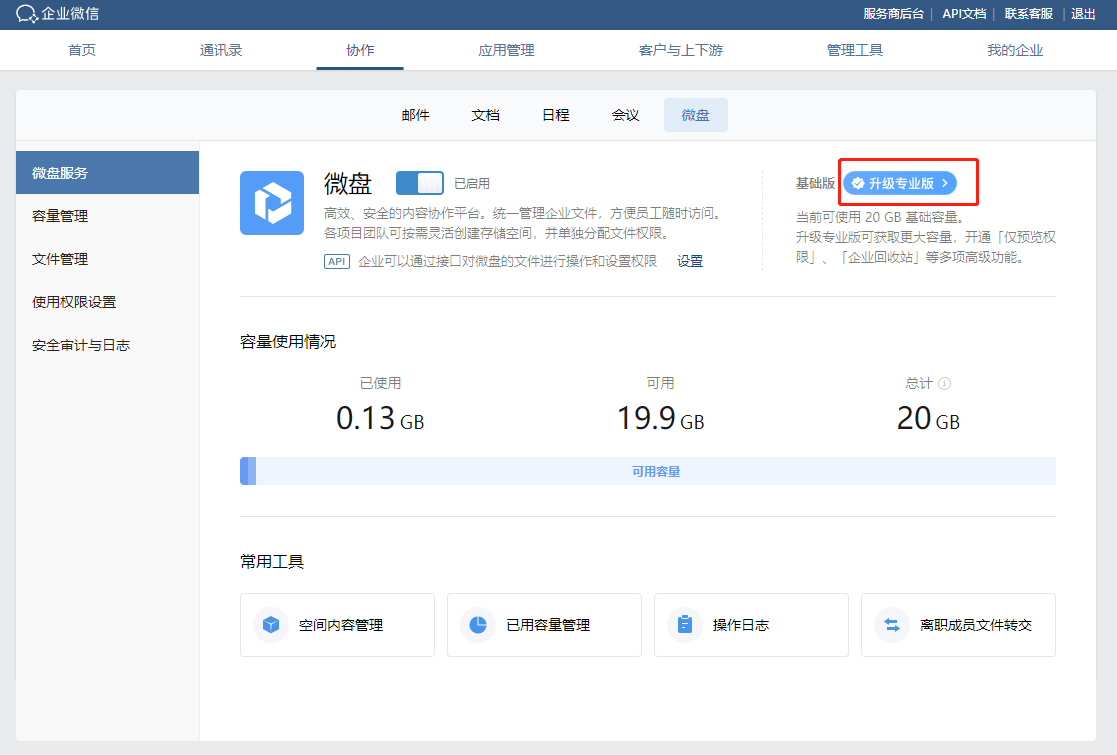
Task: Open 容量管理 in the sidebar
Action: point(108,216)
